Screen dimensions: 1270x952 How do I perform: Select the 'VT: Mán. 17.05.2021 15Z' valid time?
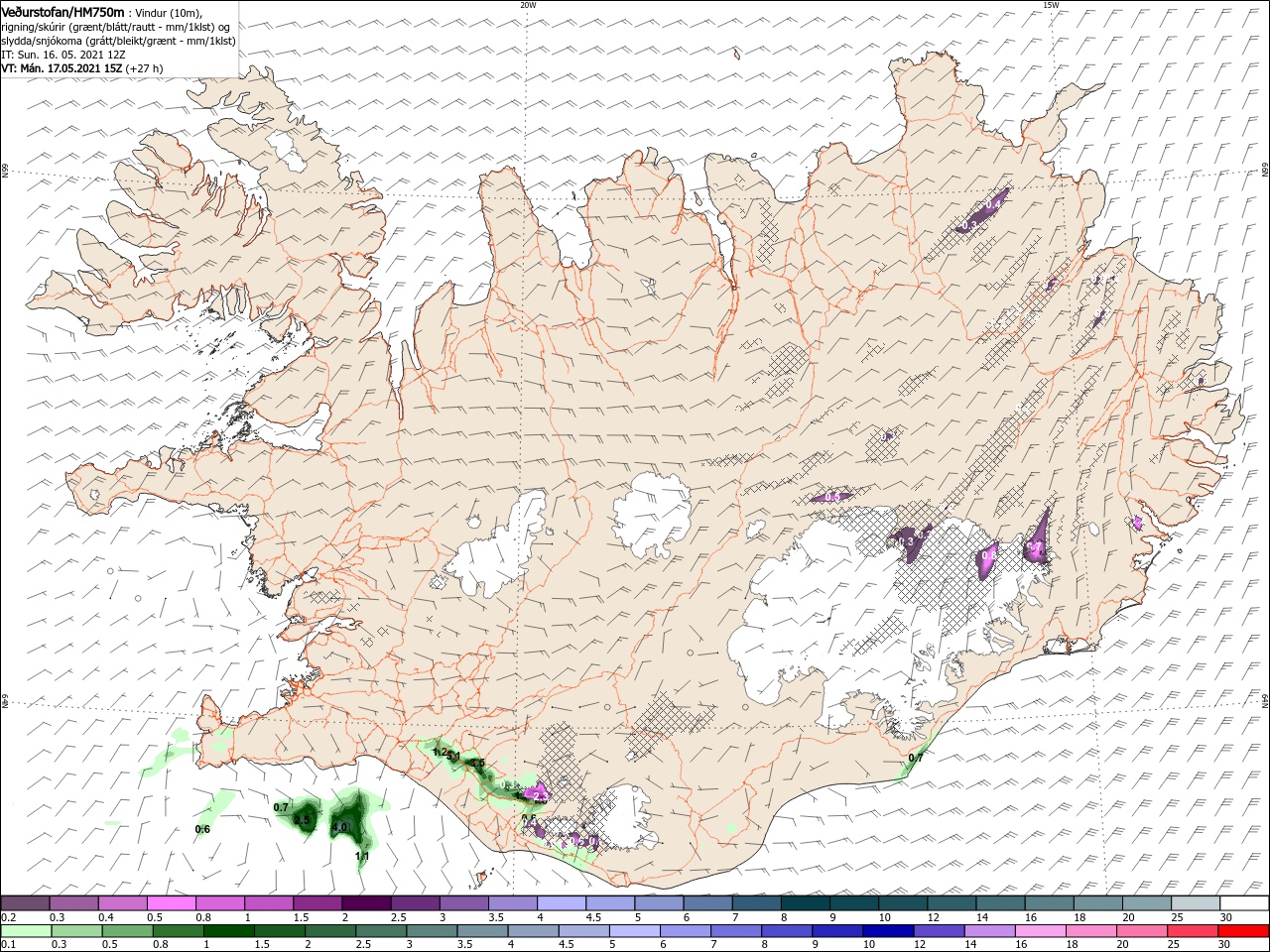coord(62,68)
